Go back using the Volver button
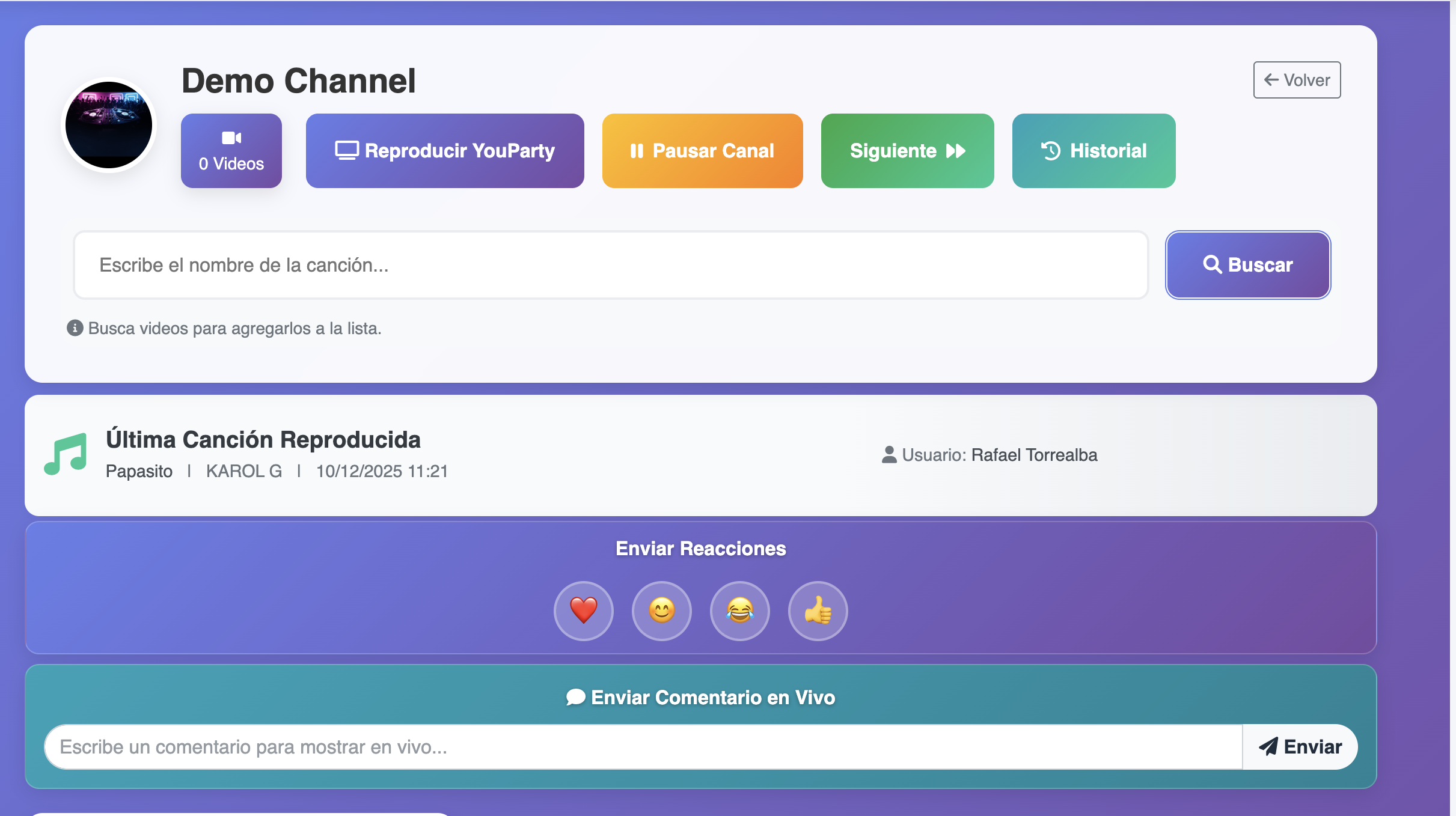This screenshot has width=1456, height=816. 1297,80
